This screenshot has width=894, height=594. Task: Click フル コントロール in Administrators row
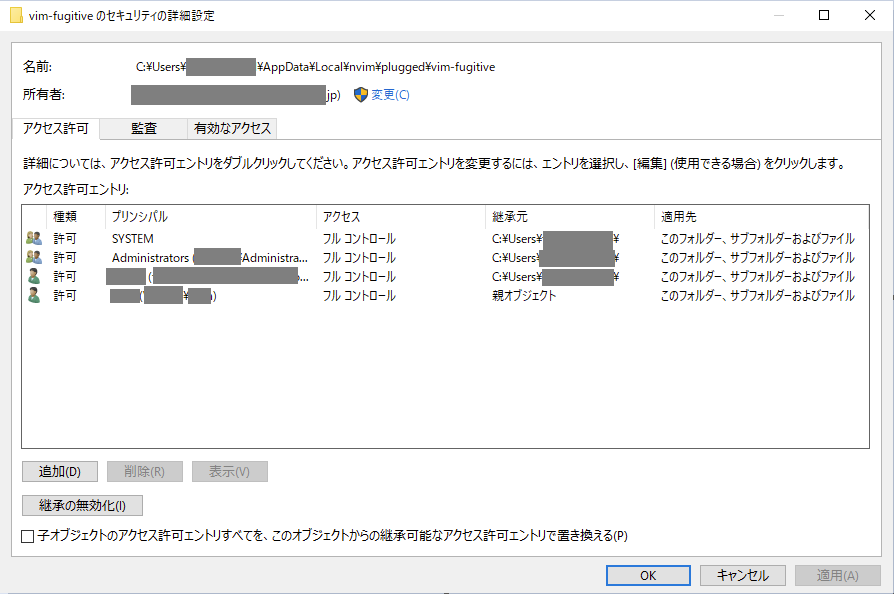[359, 258]
